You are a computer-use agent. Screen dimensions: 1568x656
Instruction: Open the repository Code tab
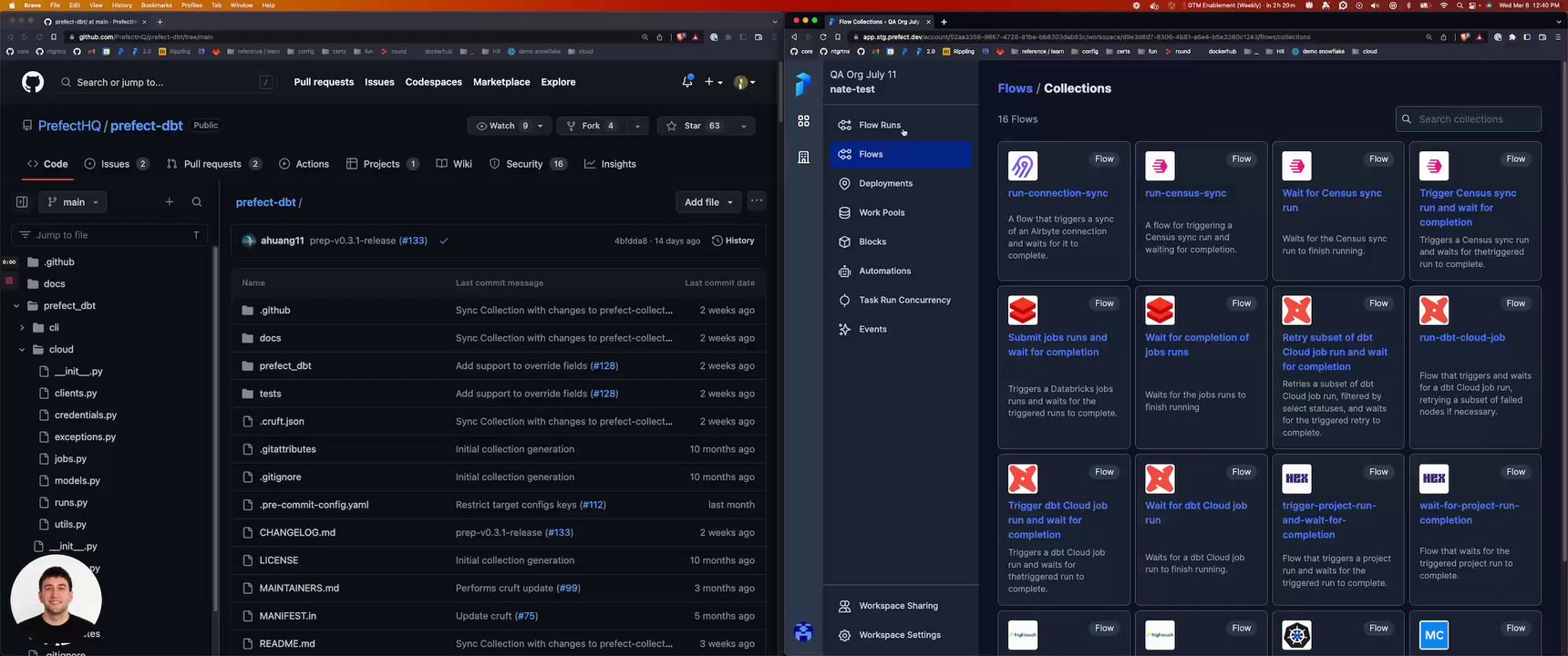click(x=47, y=164)
